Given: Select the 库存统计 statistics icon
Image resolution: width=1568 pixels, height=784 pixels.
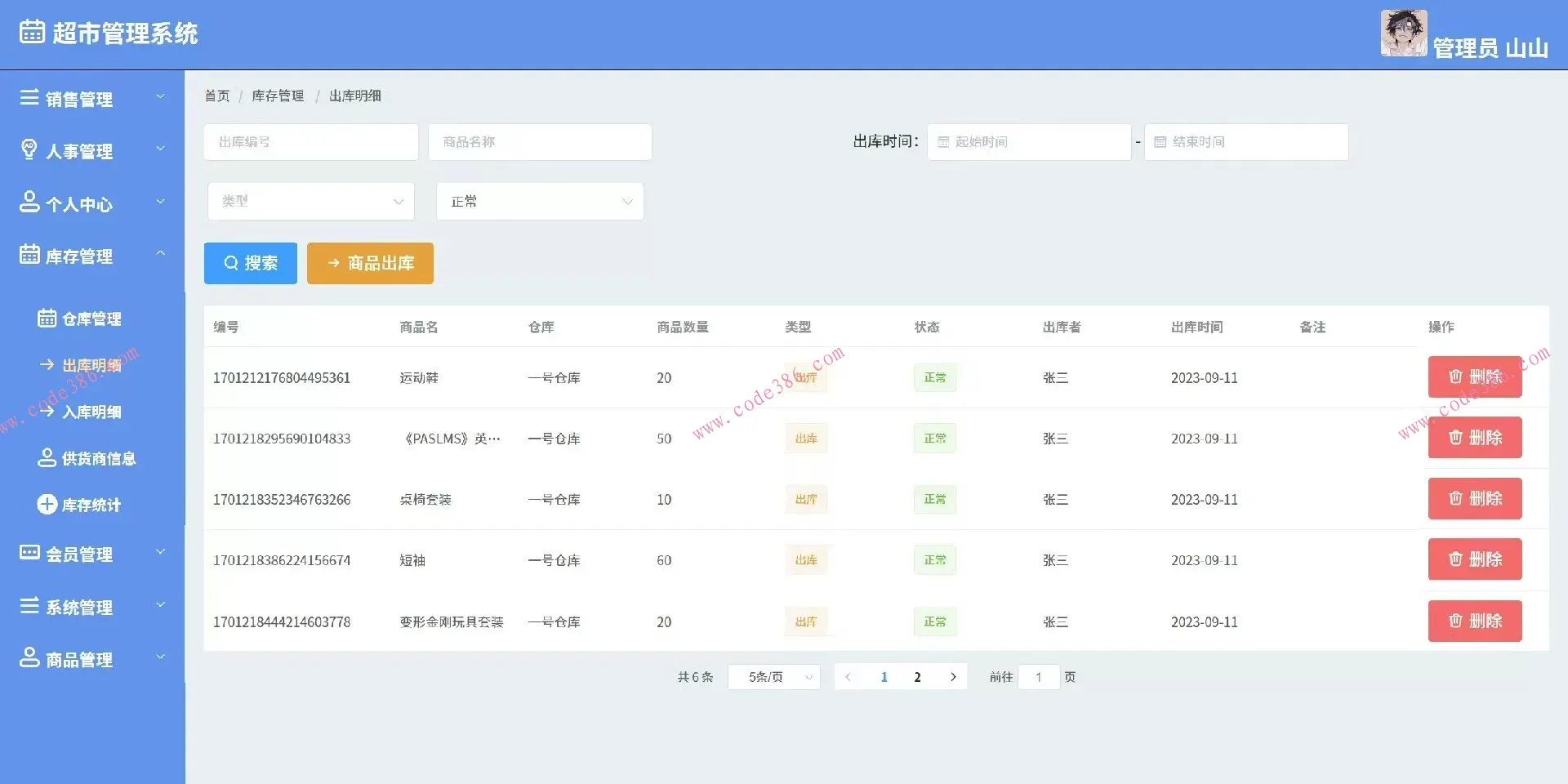Looking at the screenshot, I should coord(47,505).
